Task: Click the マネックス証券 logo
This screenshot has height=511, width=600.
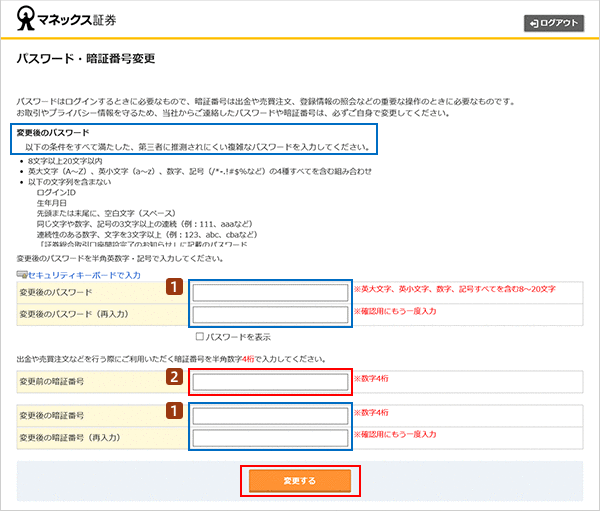Action: pos(67,19)
